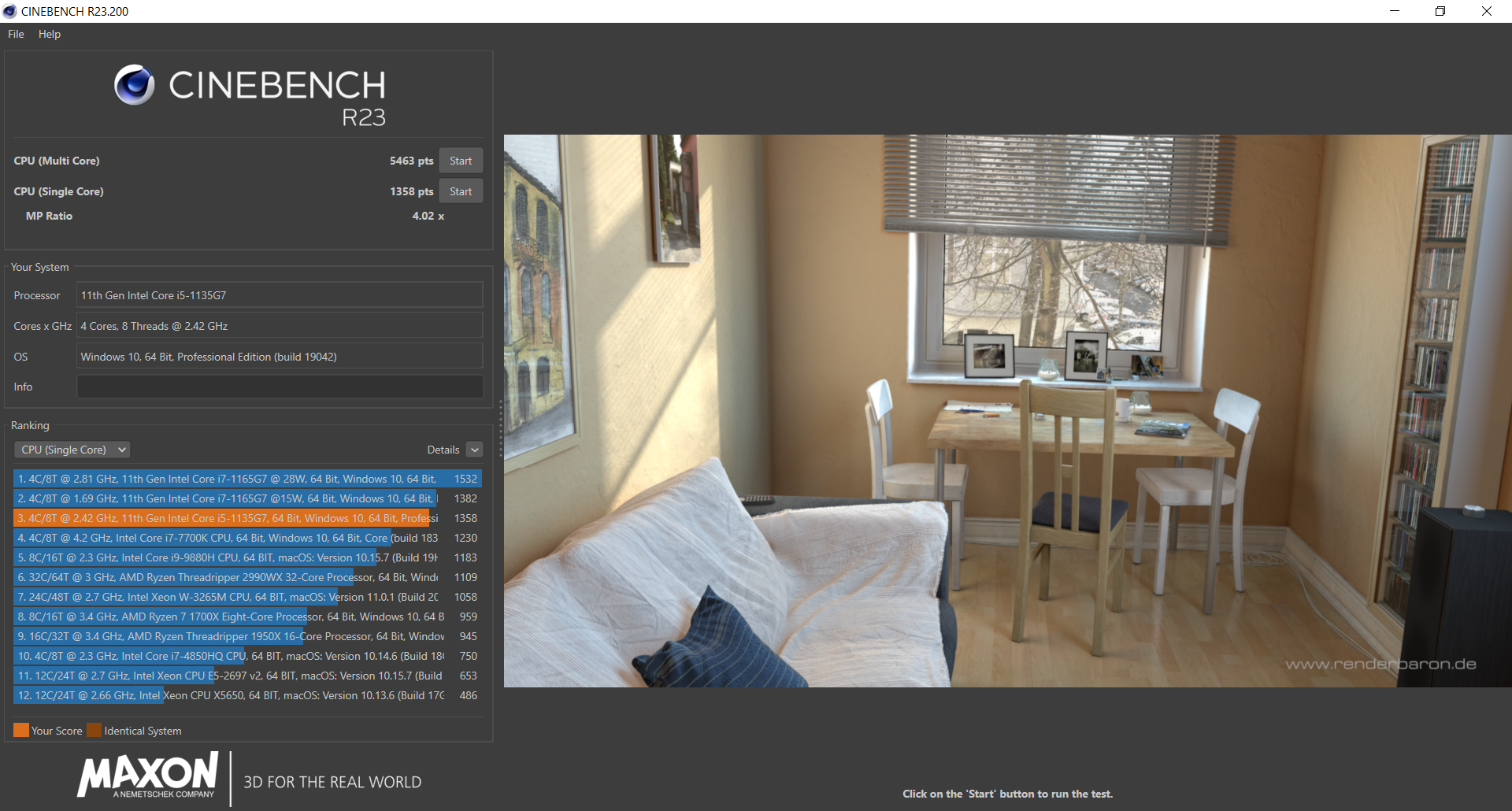Viewport: 1512px width, 811px height.
Task: Click the panel splitter dotted handle
Action: 500,429
